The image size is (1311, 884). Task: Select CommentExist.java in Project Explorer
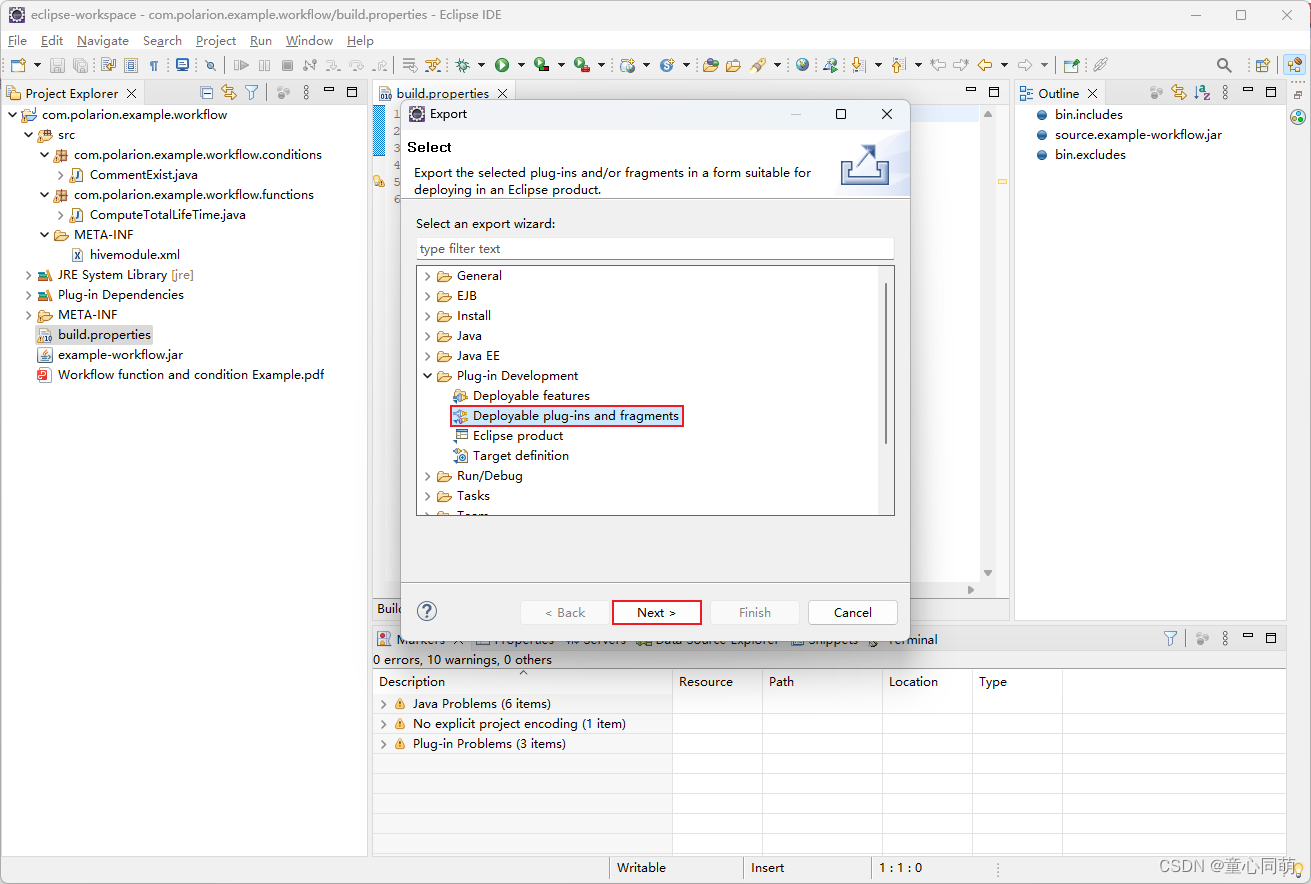(135, 175)
